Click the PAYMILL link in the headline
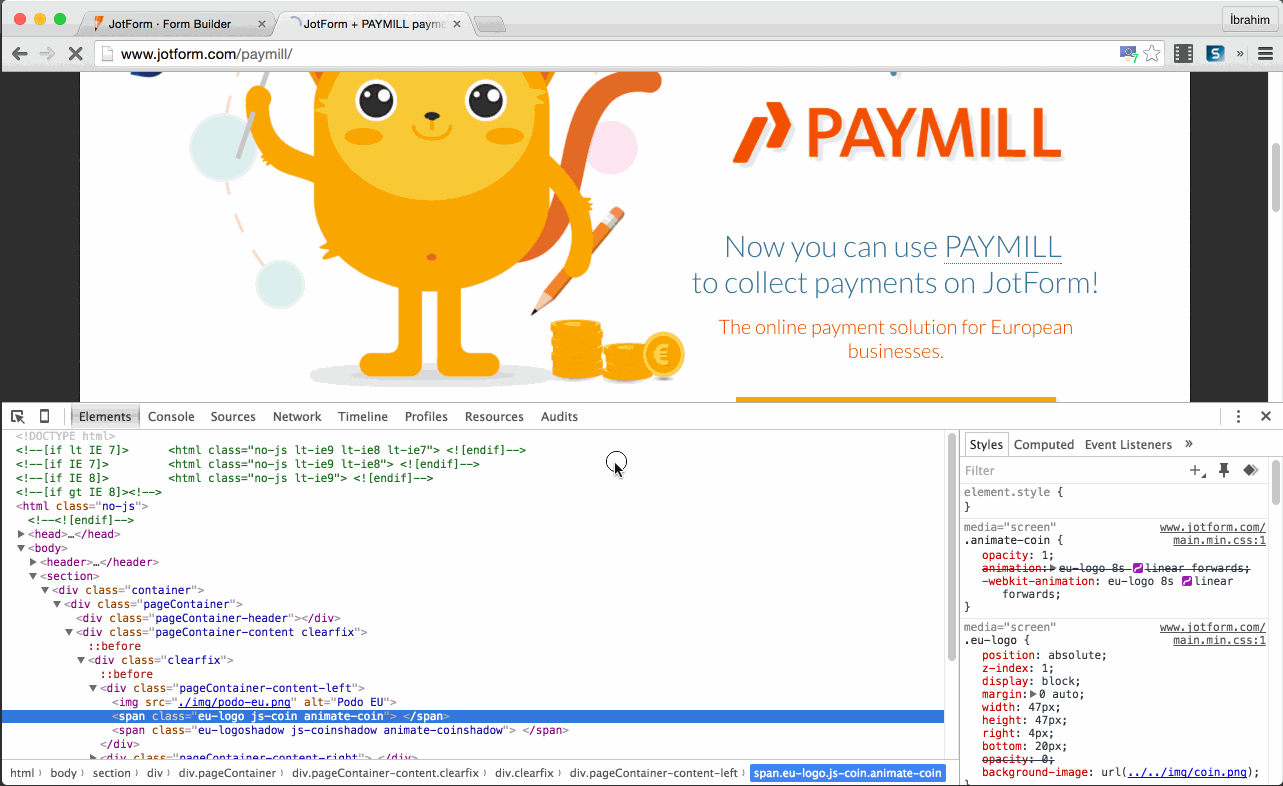Image resolution: width=1283 pixels, height=786 pixels. click(1003, 247)
